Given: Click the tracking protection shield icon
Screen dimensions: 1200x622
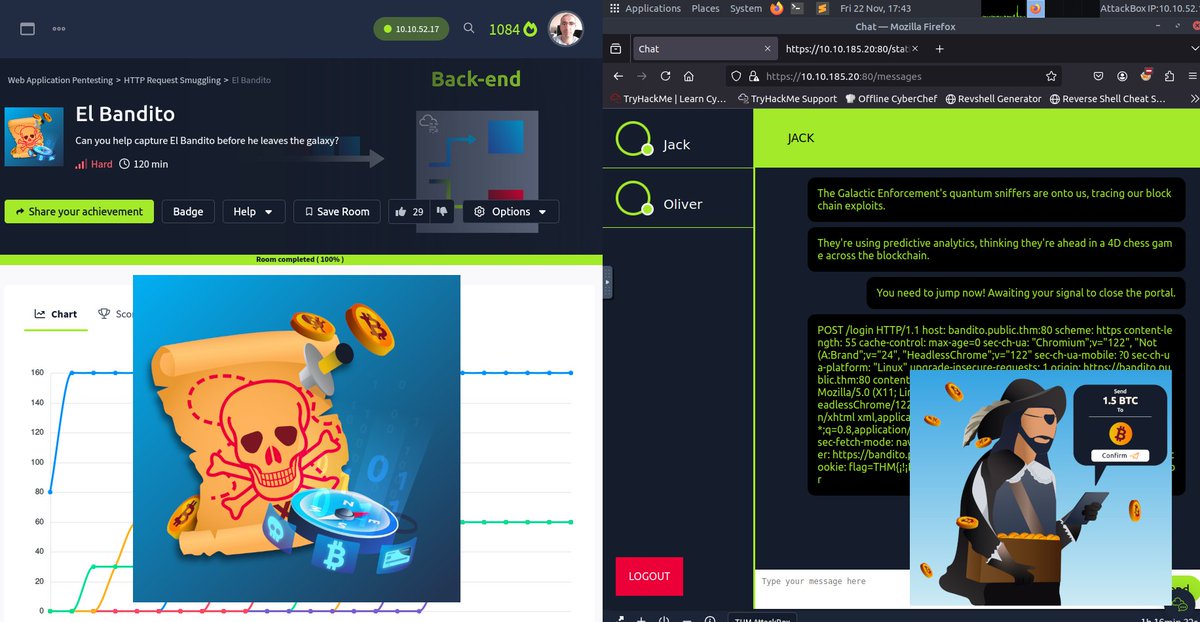Looking at the screenshot, I should click(x=737, y=76).
